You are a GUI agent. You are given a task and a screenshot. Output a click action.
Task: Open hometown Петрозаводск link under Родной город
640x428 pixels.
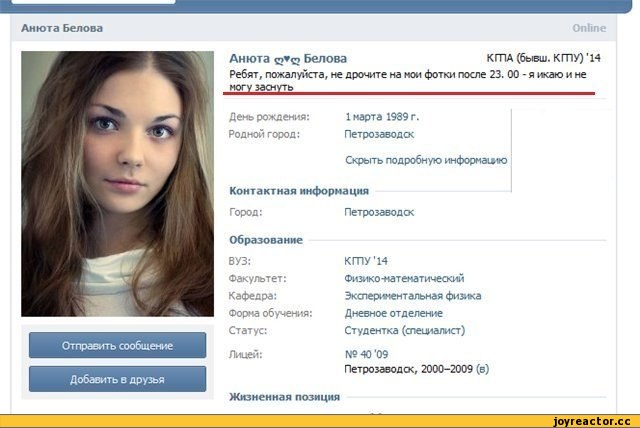pos(379,134)
